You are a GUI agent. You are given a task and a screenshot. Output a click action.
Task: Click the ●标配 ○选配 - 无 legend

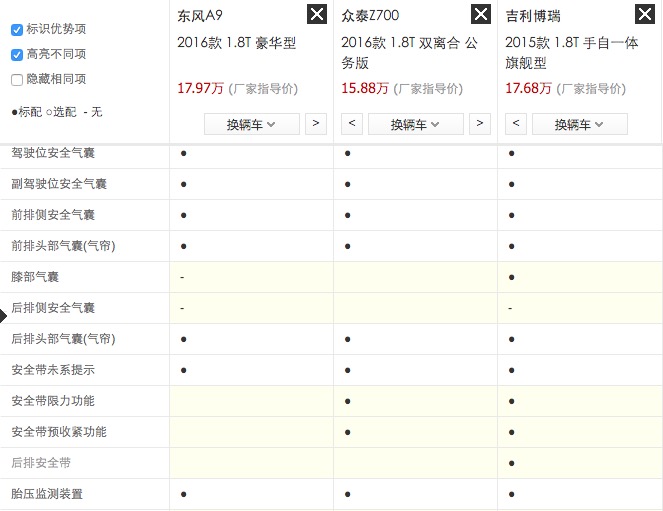pyautogui.click(x=57, y=112)
